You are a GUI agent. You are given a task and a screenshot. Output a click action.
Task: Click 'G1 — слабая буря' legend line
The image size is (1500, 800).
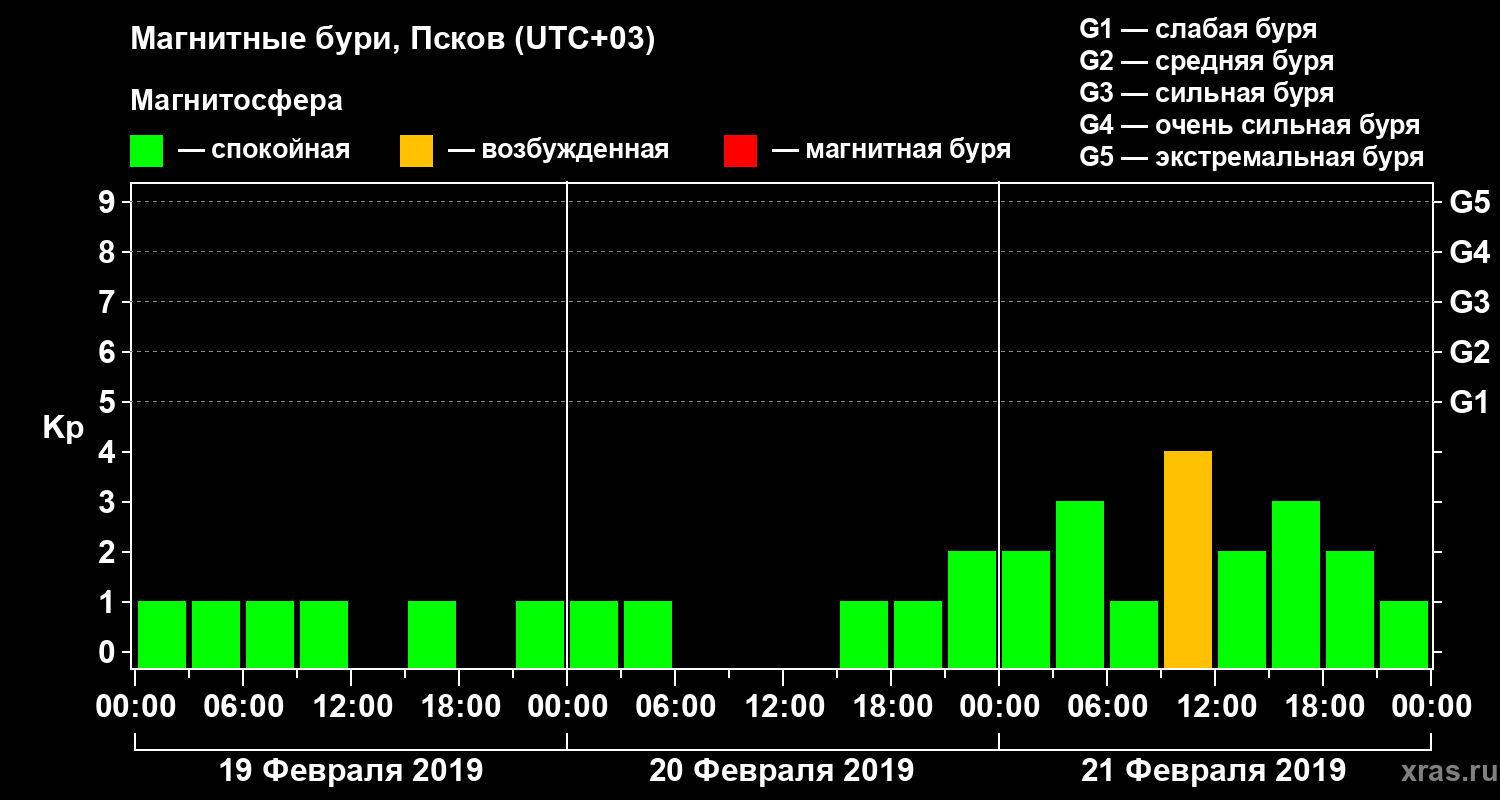pos(1198,29)
